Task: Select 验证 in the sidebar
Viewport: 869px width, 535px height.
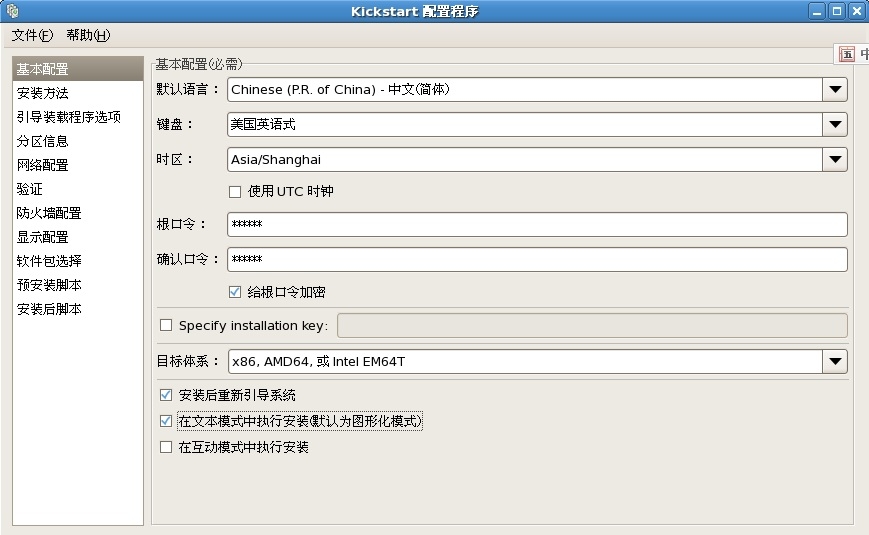Action: pos(78,189)
